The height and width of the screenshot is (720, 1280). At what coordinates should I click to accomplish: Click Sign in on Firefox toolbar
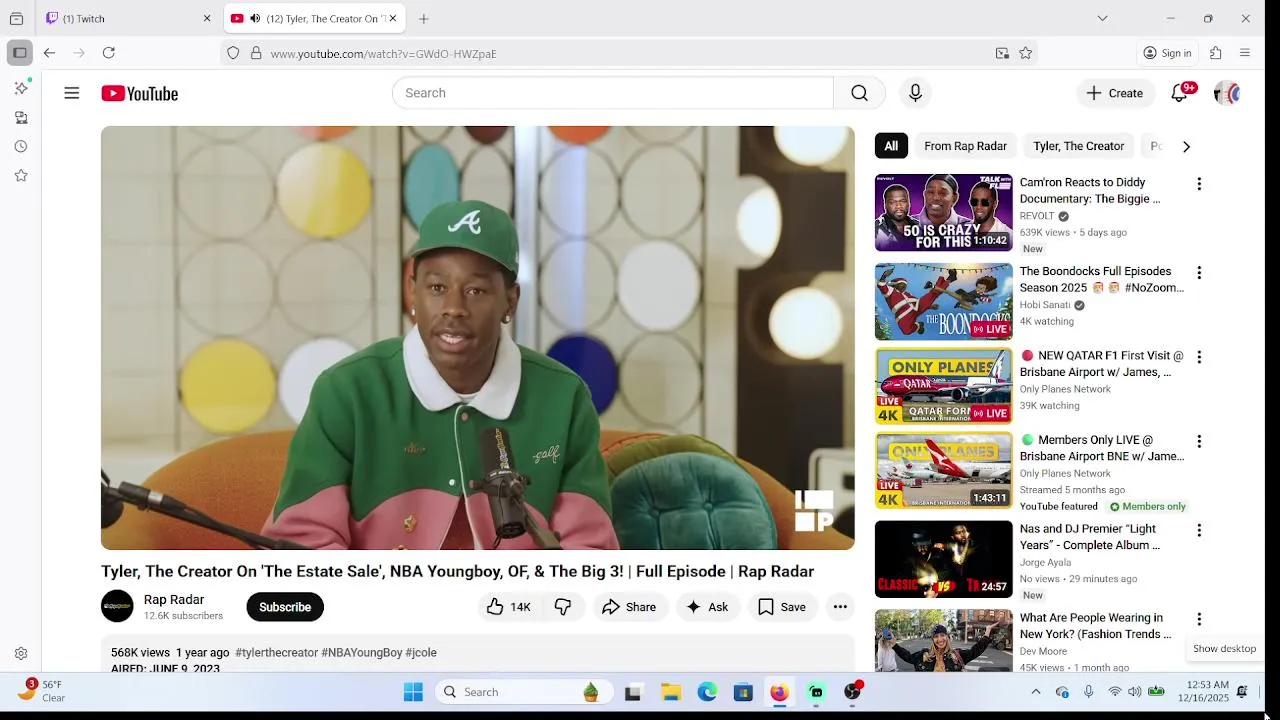tap(1168, 53)
